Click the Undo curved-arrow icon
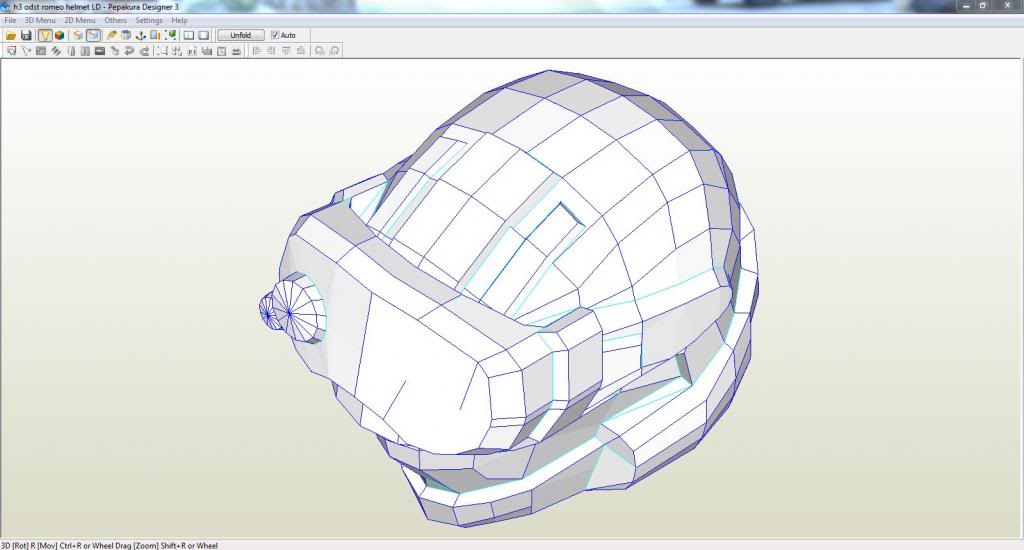Viewport: 1024px width, 550px height. (x=129, y=51)
